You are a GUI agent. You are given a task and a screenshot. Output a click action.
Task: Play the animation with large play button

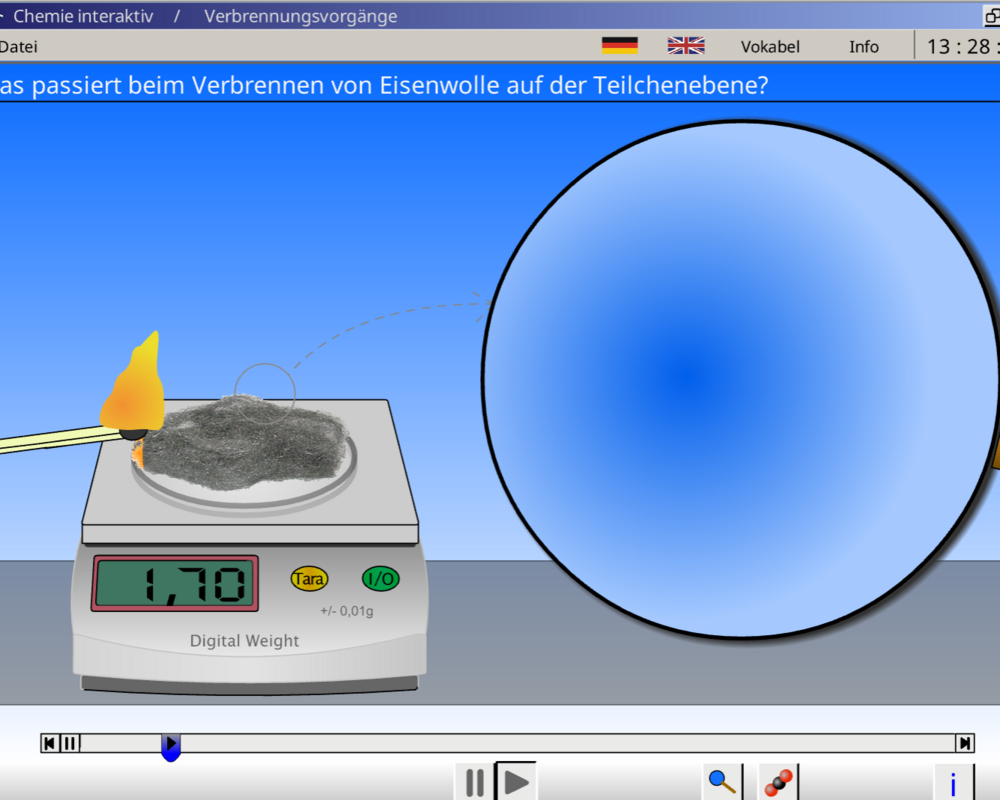516,781
